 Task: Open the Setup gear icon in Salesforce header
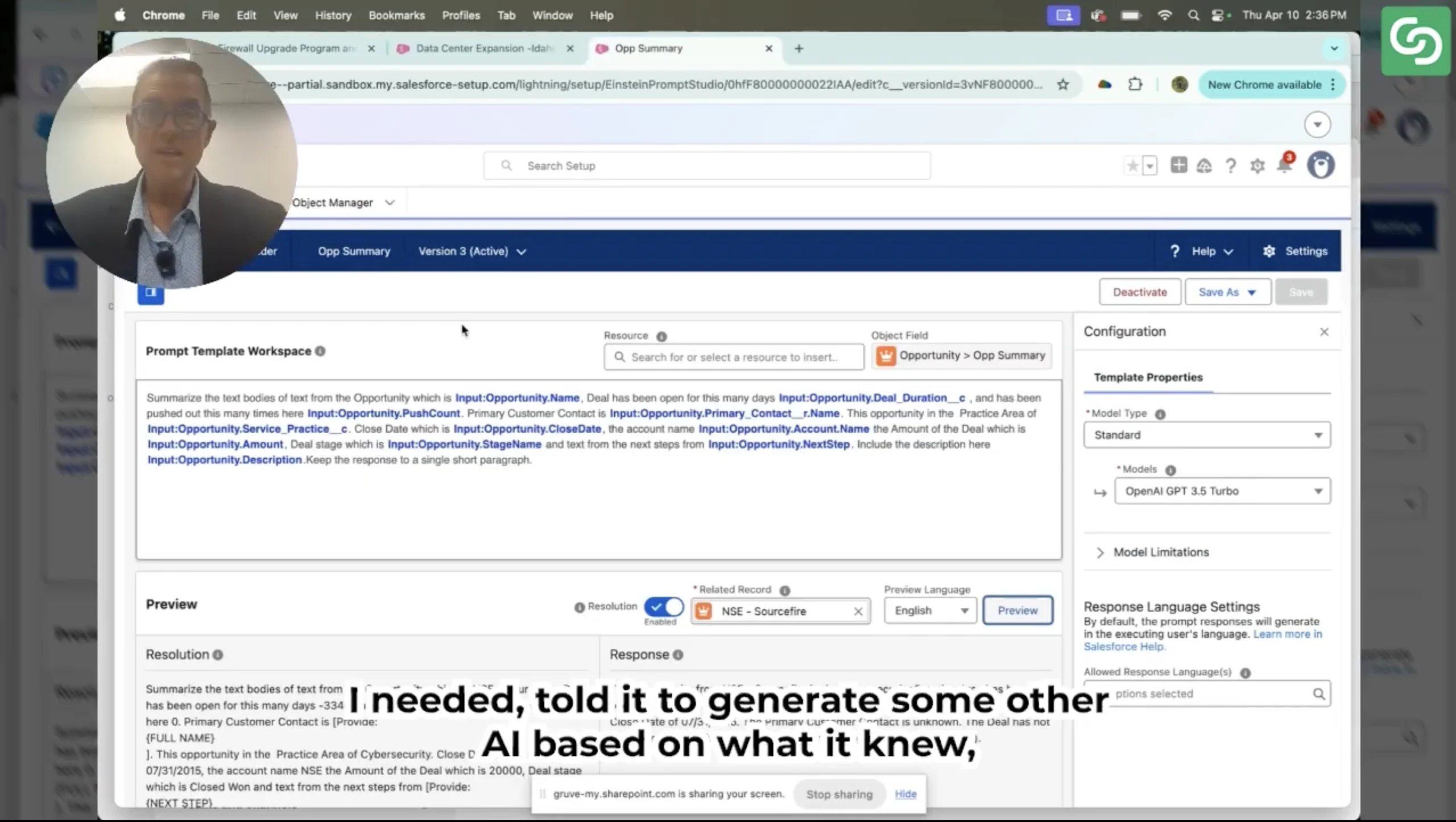[1258, 166]
